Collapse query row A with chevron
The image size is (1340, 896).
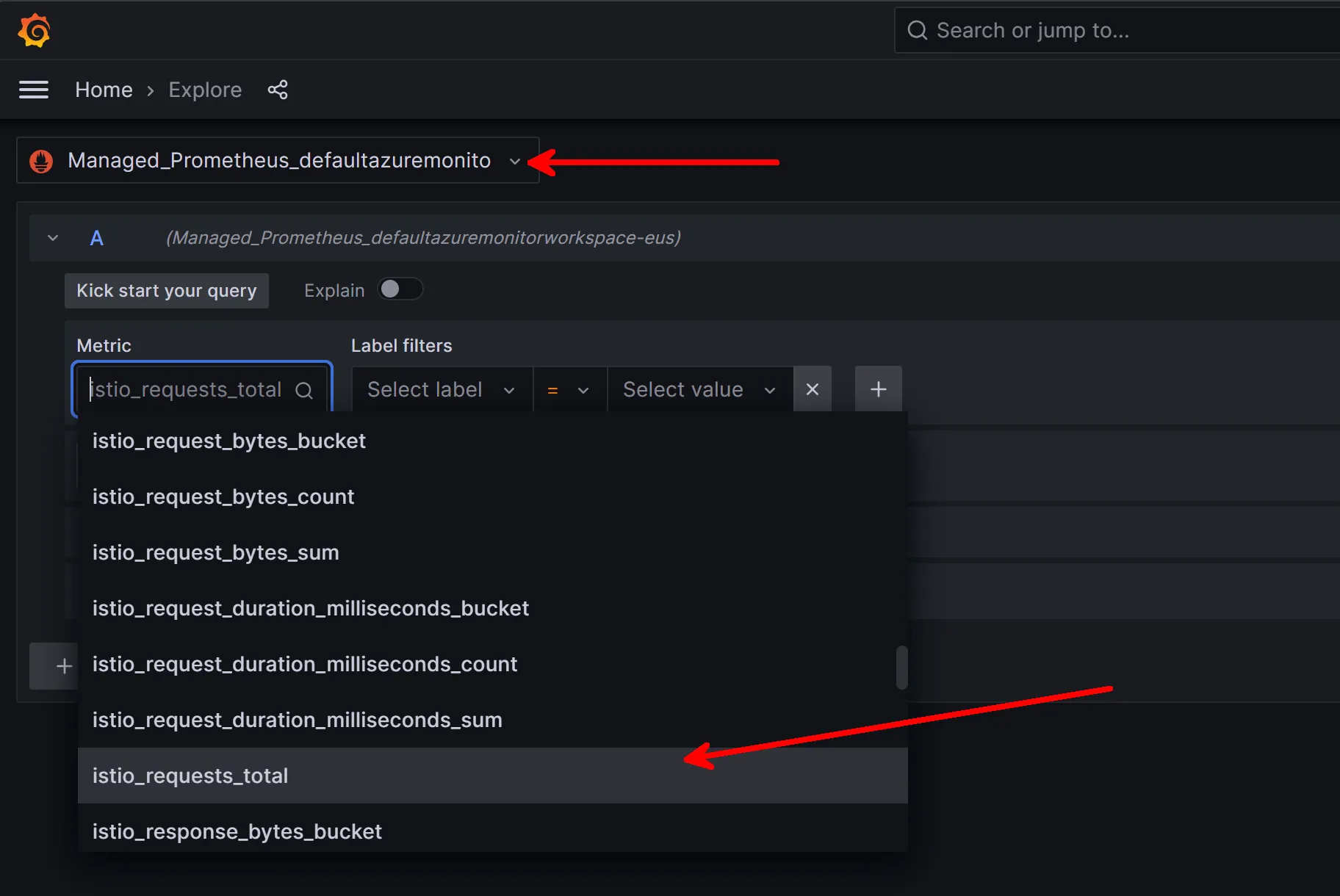(53, 238)
